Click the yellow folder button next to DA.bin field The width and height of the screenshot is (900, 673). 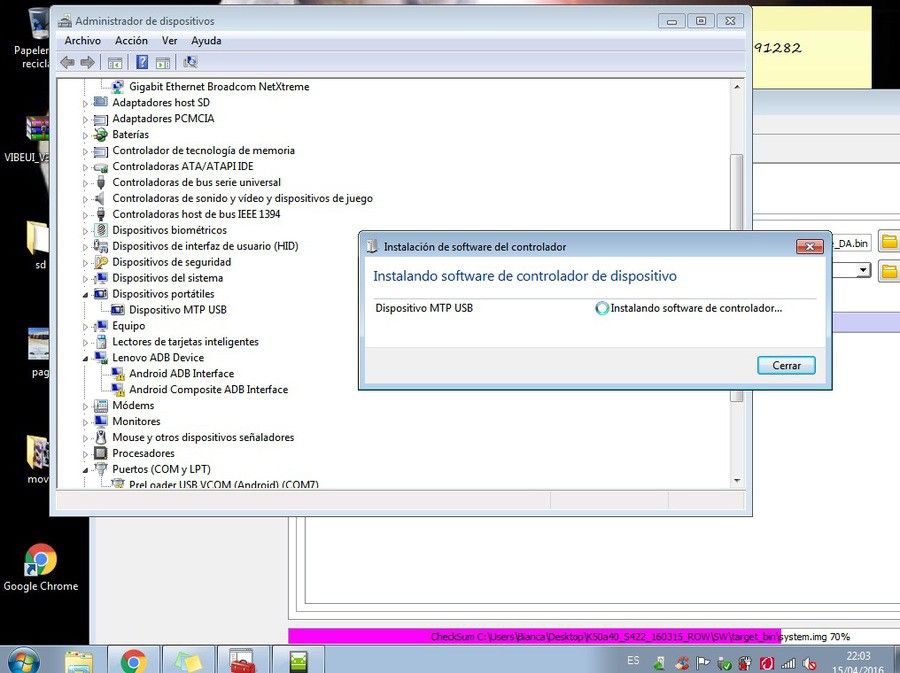[x=889, y=241]
